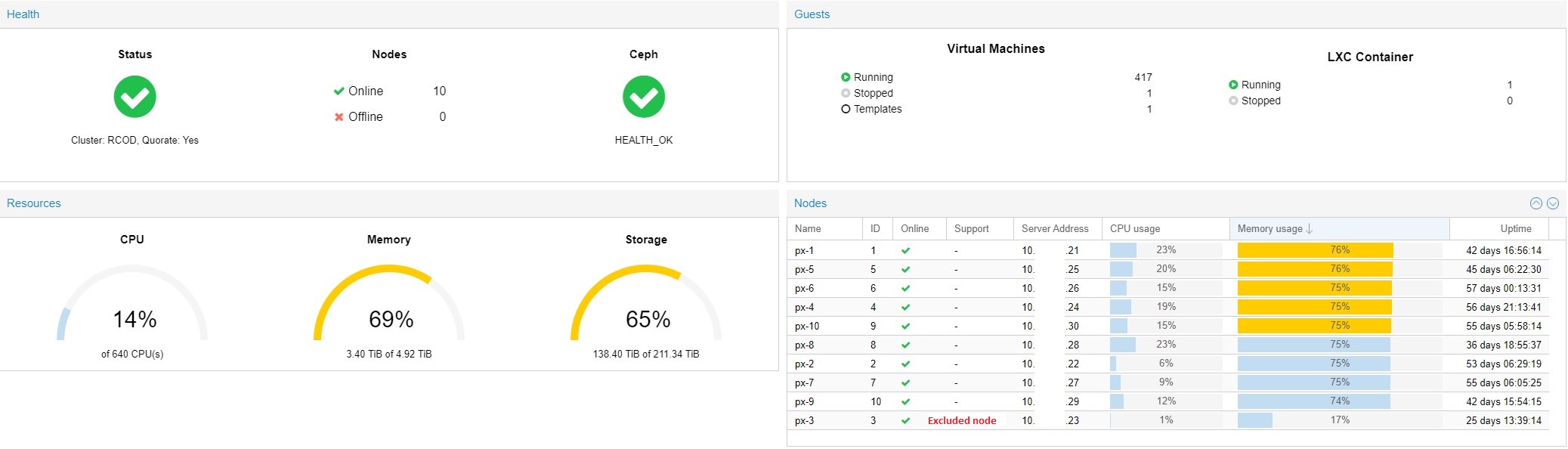Click the Server Address column header
This screenshot has height=449, width=1568.
(1054, 229)
